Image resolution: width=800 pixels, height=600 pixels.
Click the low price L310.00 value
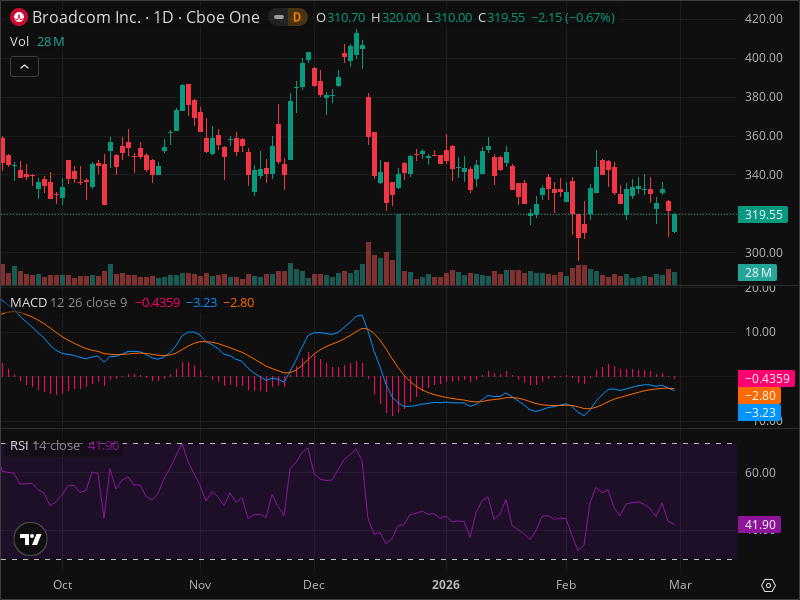tap(449, 18)
